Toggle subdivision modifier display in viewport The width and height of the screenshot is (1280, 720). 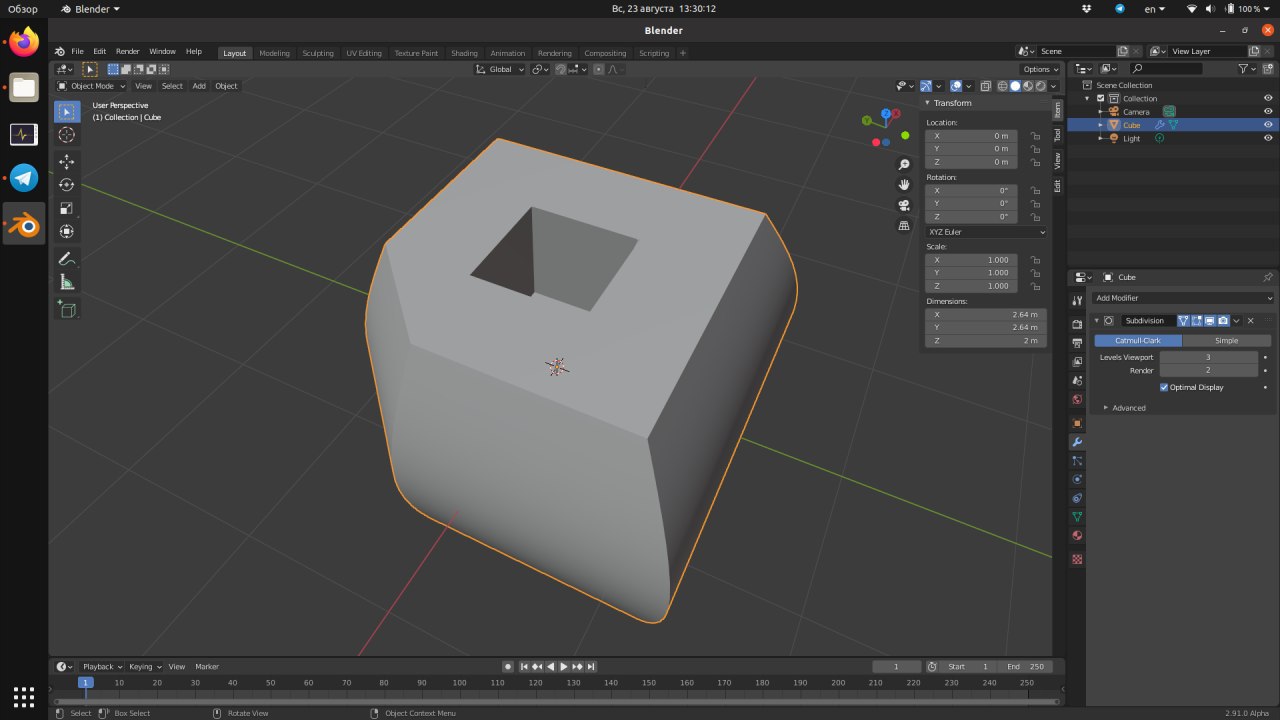click(1209, 321)
